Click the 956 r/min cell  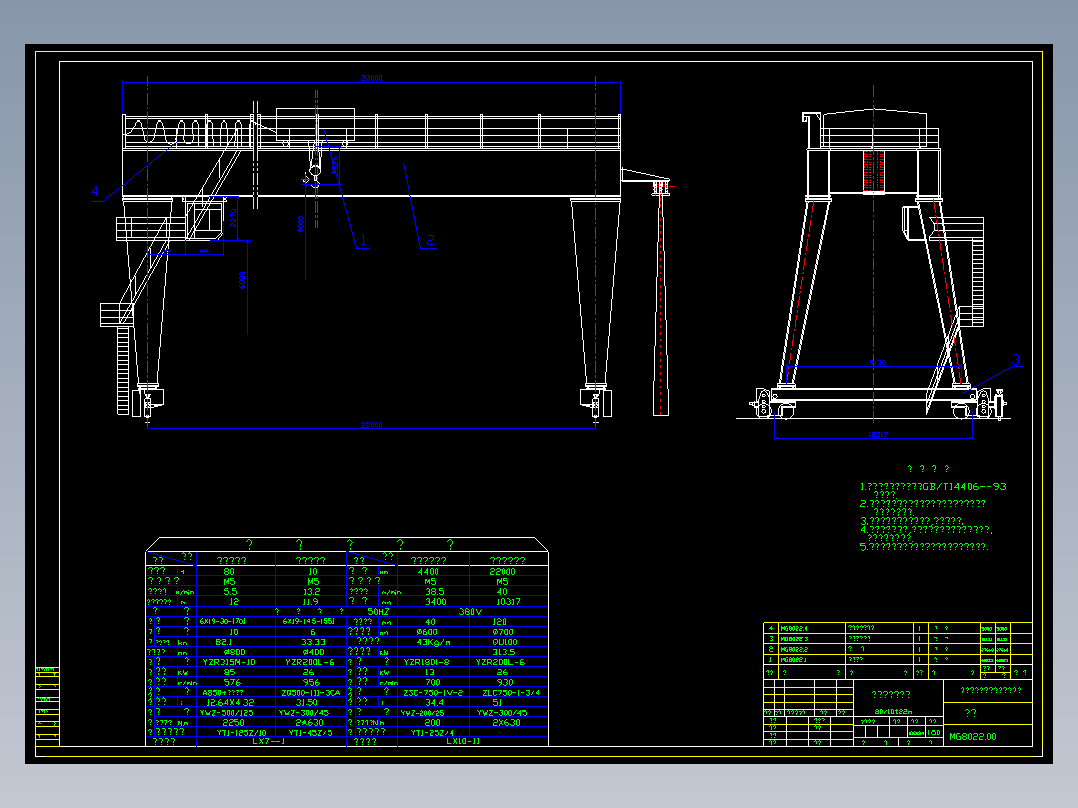point(311,682)
